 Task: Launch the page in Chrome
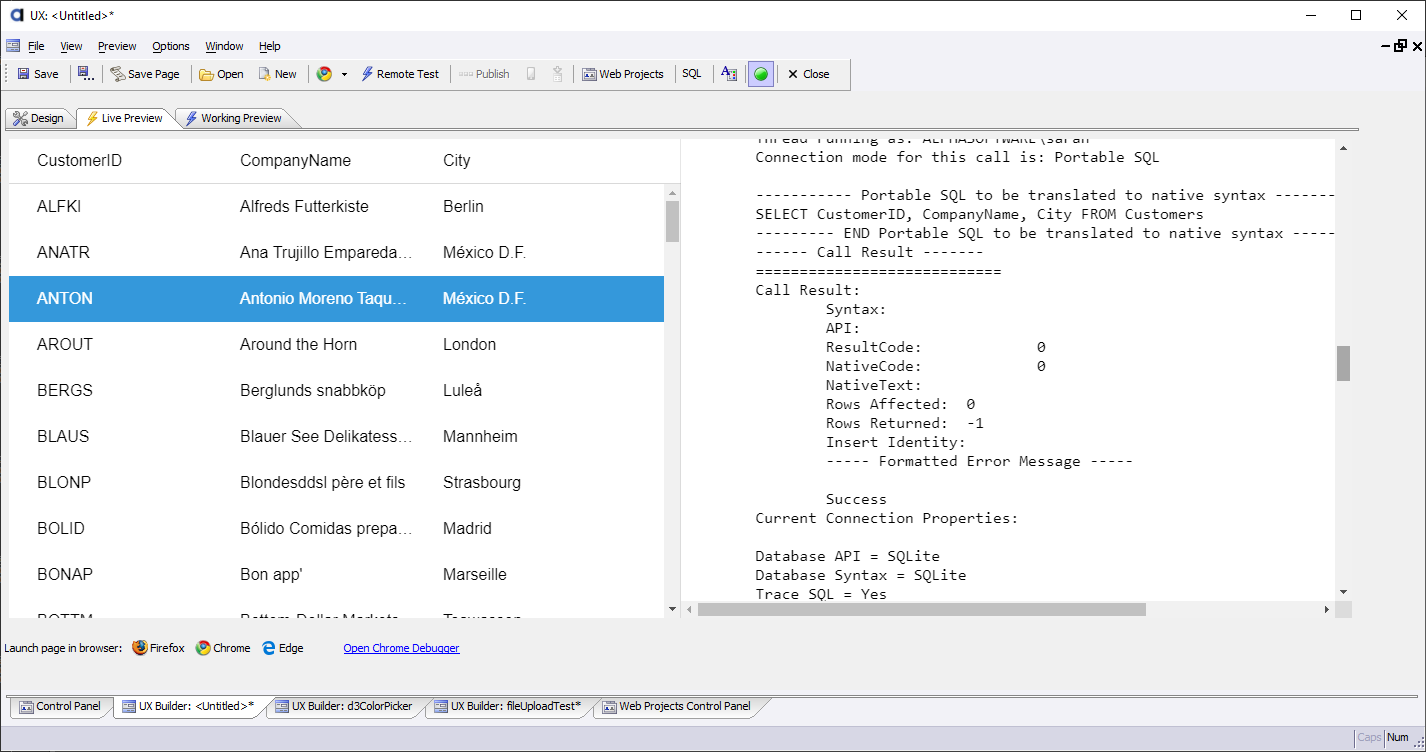(x=223, y=648)
